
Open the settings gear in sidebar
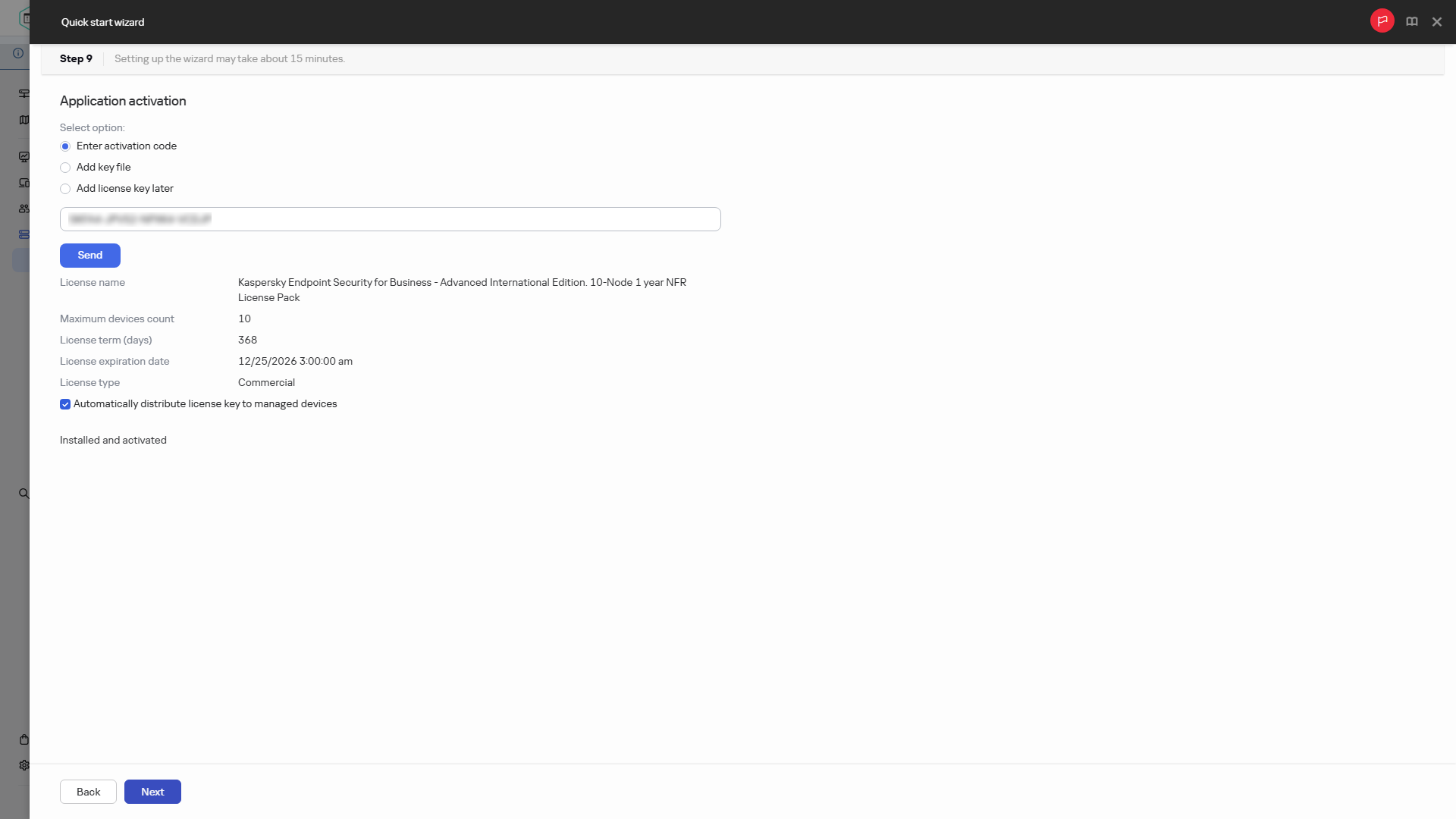click(x=24, y=765)
